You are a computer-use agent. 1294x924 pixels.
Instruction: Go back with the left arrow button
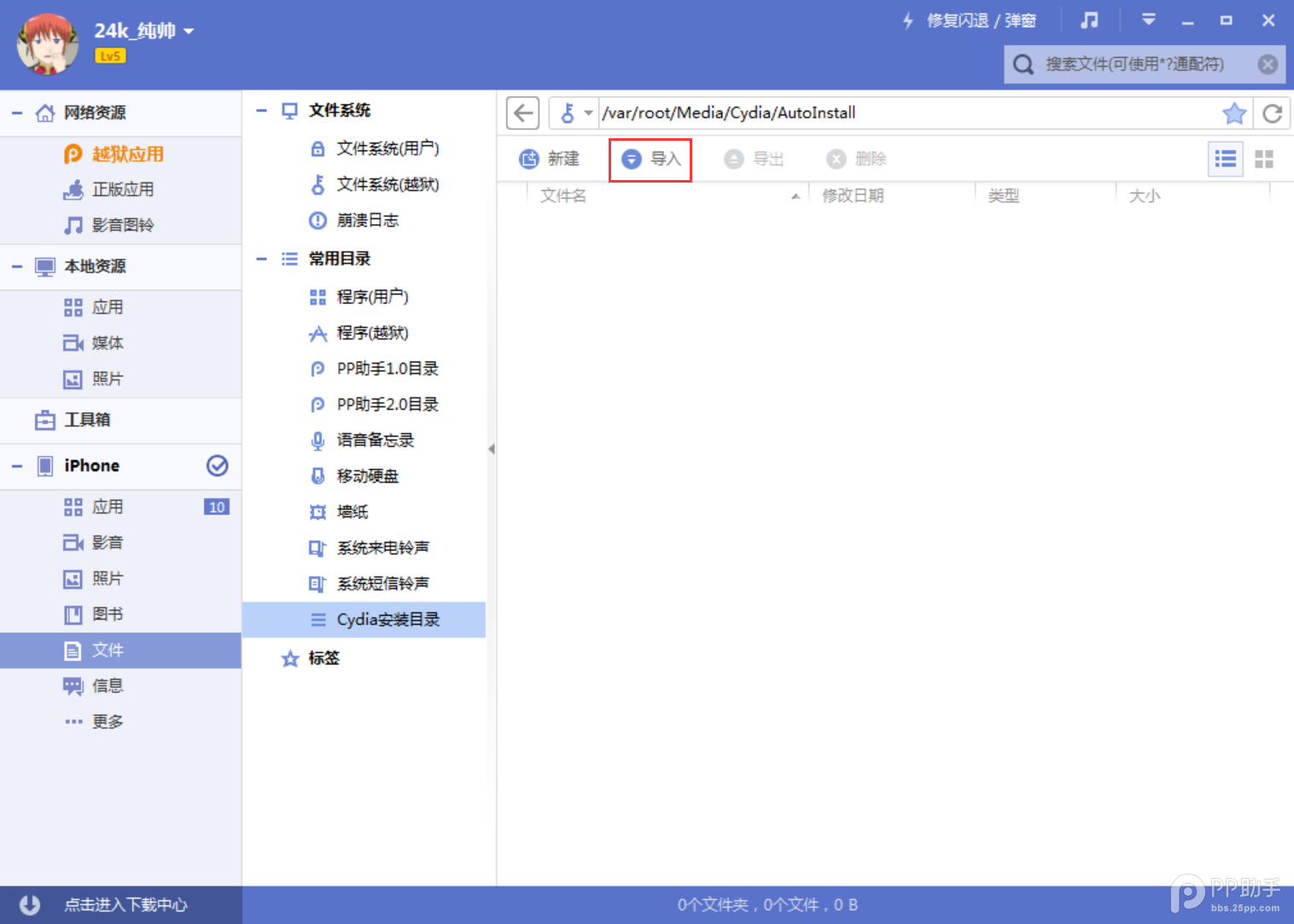523,113
